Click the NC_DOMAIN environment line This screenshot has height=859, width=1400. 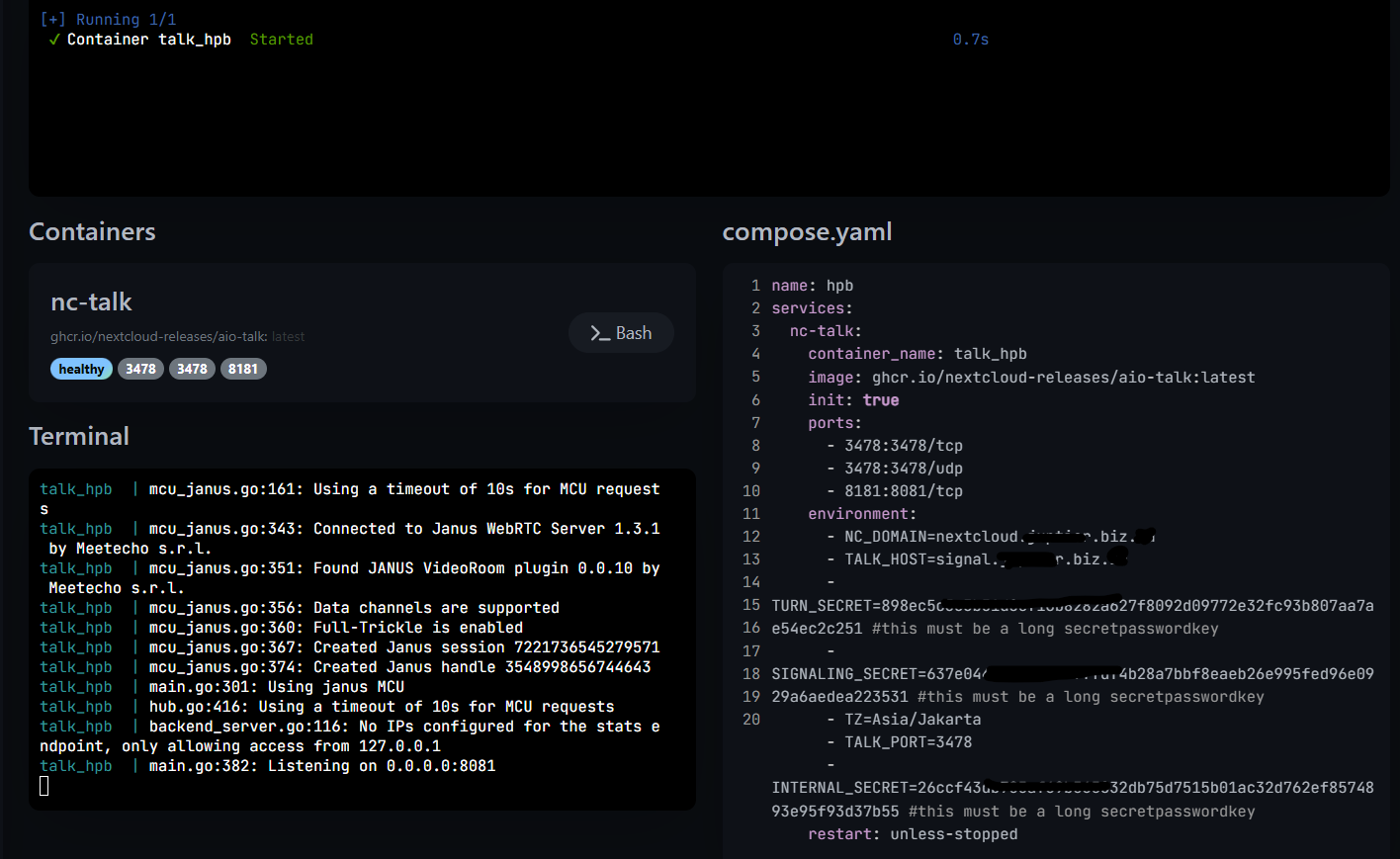point(991,537)
